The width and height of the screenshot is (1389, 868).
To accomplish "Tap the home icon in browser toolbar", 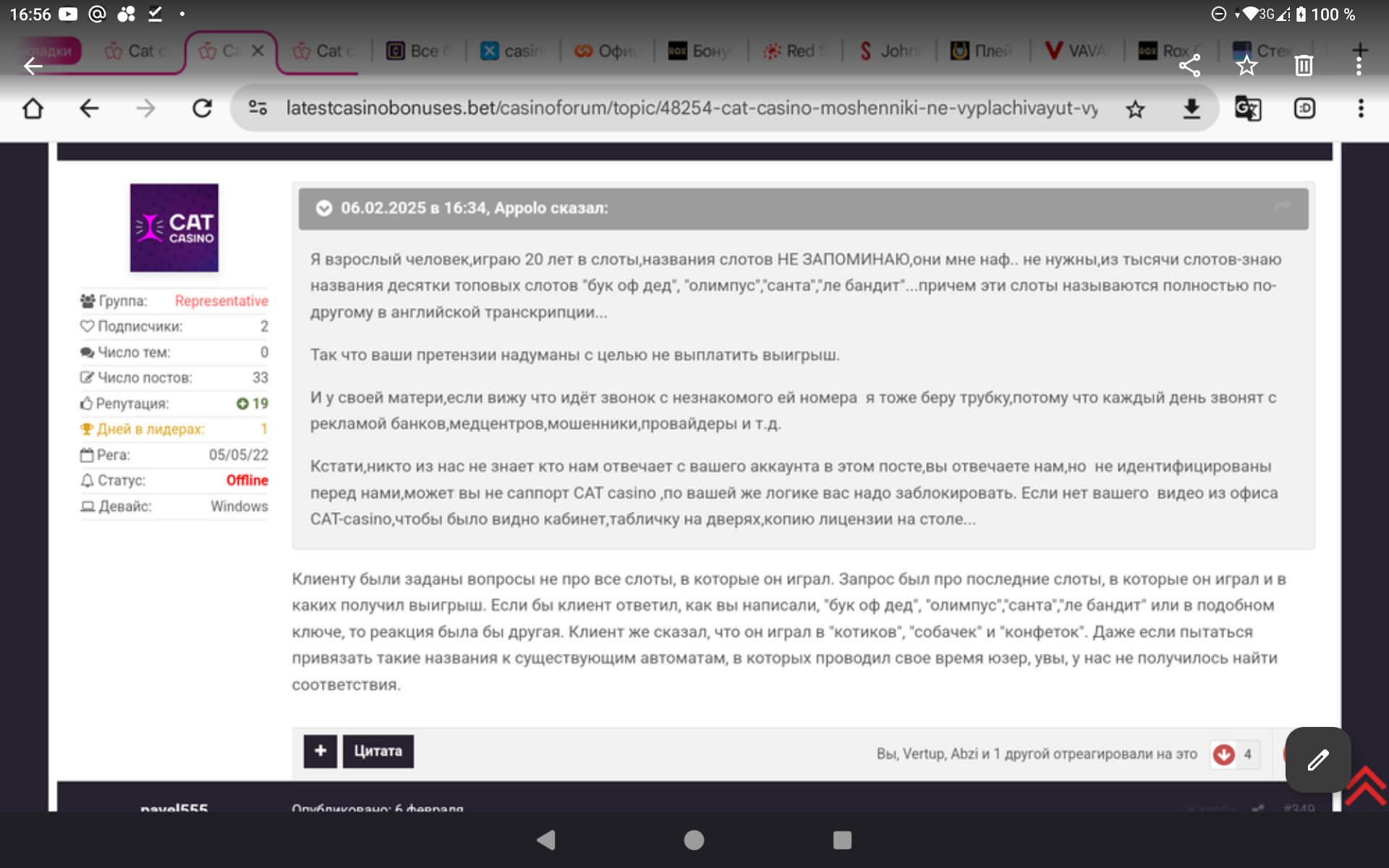I will (x=33, y=109).
